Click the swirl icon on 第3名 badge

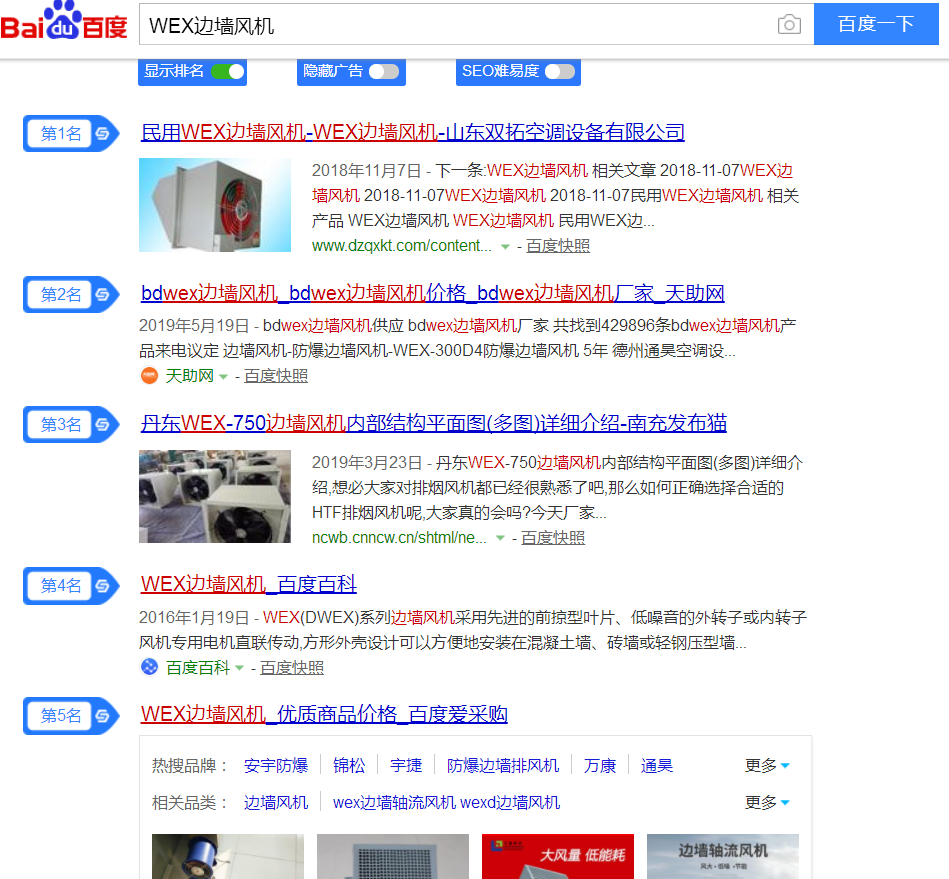click(x=102, y=424)
